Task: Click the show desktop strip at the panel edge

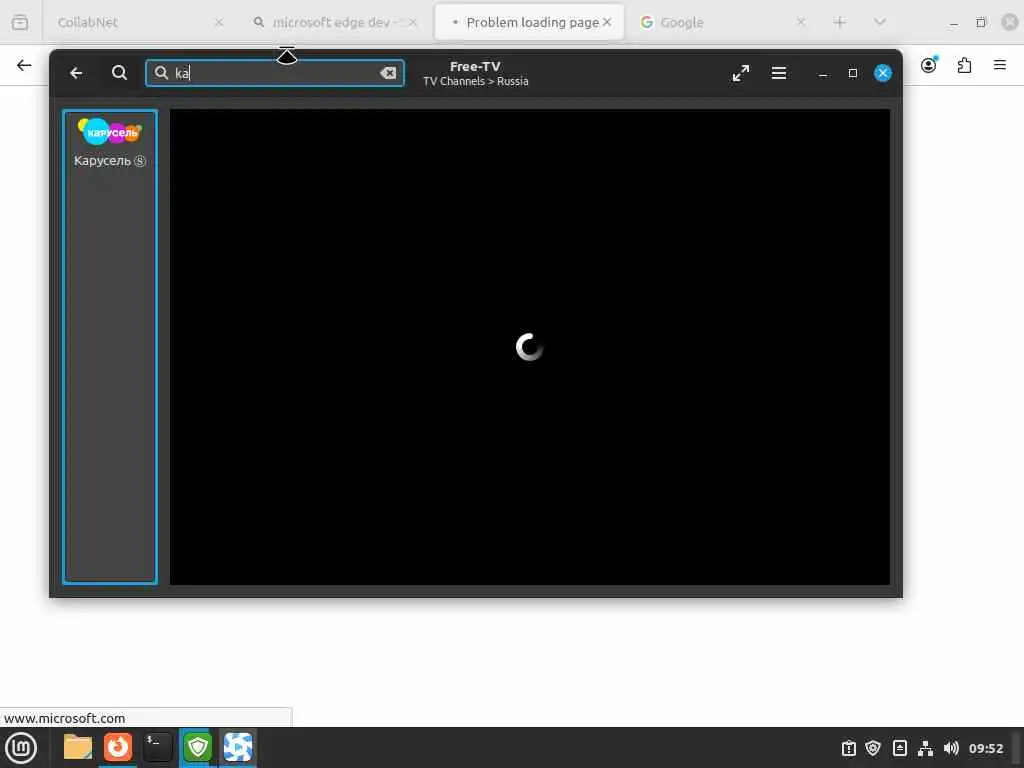Action: pyautogui.click(x=1017, y=748)
